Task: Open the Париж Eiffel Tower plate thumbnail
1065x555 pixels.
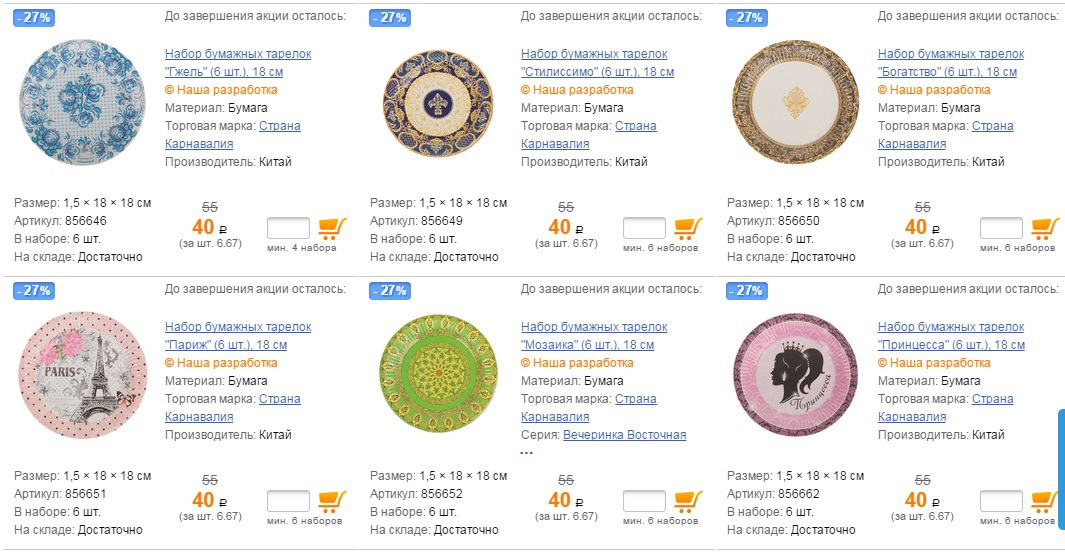Action: tap(82, 374)
